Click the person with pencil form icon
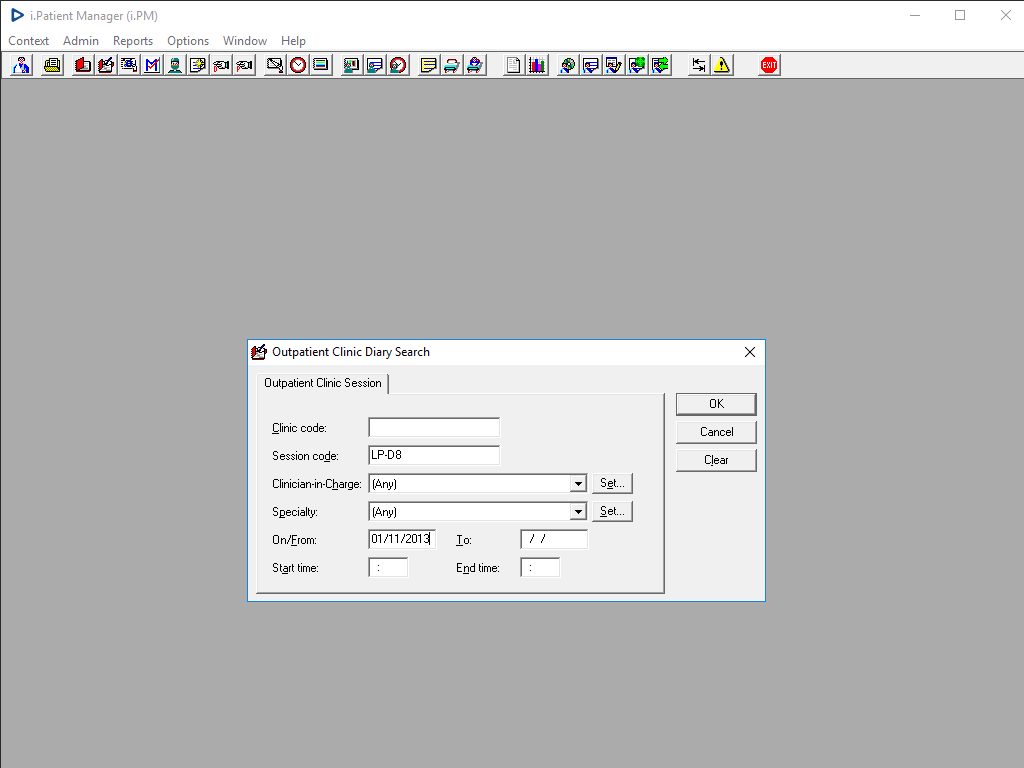Viewport: 1024px width, 768px height. click(614, 65)
